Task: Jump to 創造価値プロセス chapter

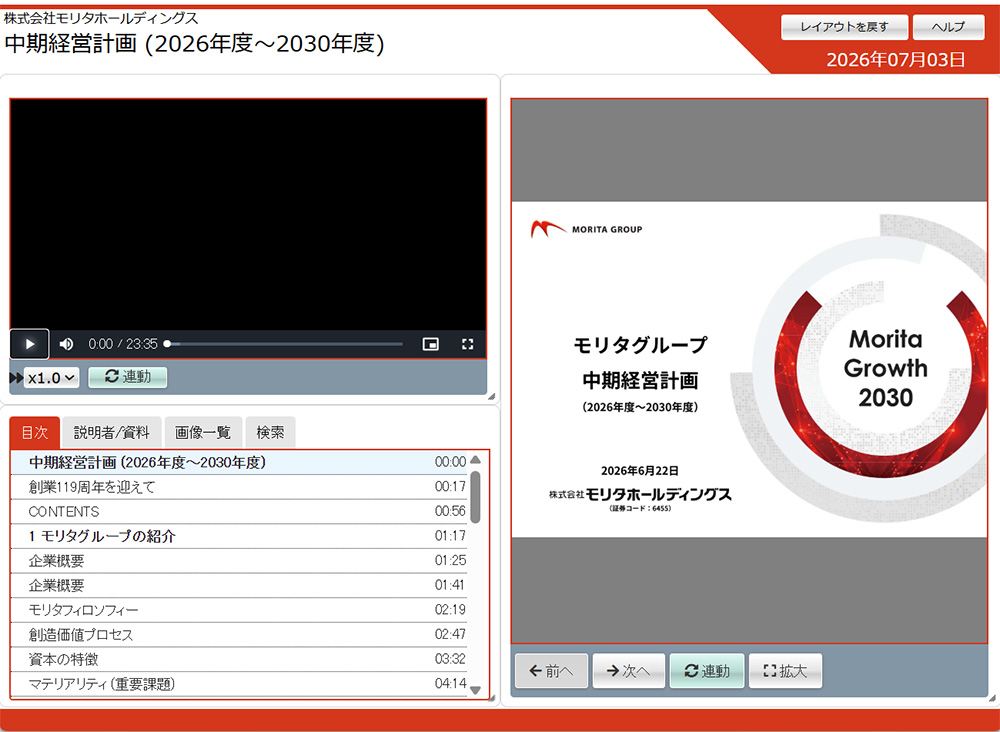Action: pos(239,635)
